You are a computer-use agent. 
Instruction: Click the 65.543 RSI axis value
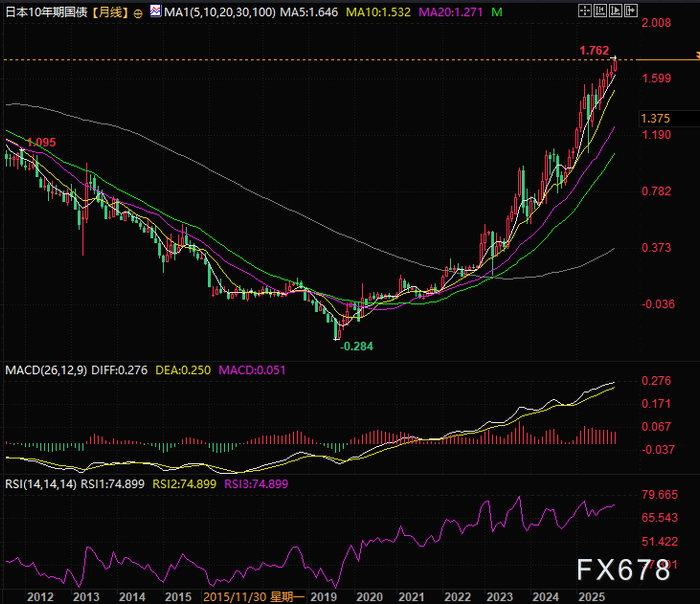coord(659,518)
